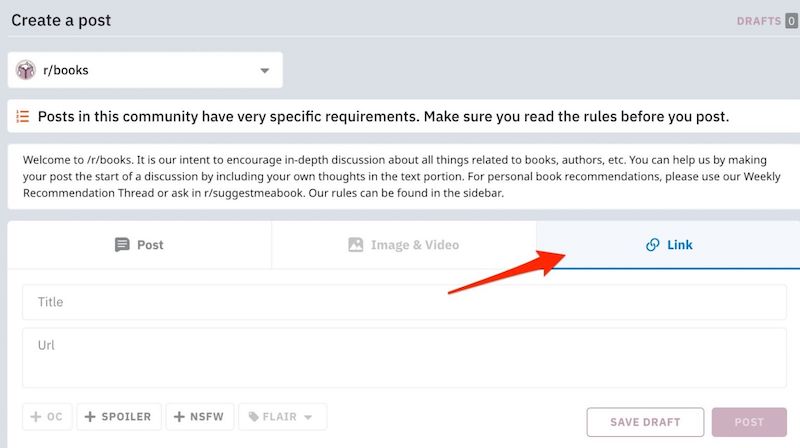800x448 pixels.
Task: Click the Post tab text-document icon
Action: [122, 245]
